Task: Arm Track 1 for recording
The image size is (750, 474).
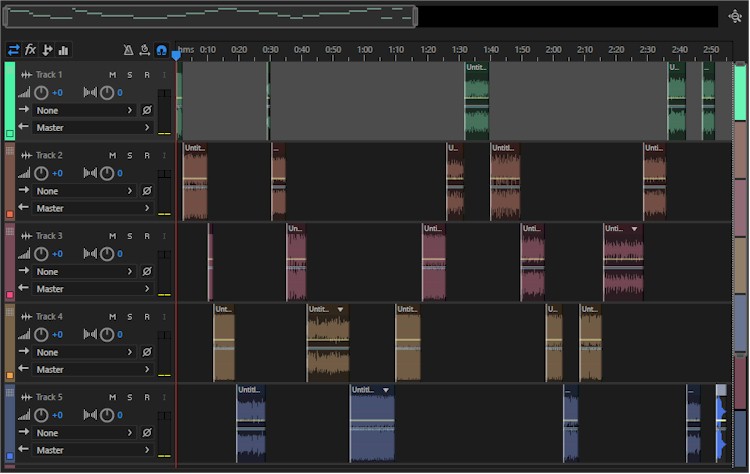Action: tap(147, 75)
